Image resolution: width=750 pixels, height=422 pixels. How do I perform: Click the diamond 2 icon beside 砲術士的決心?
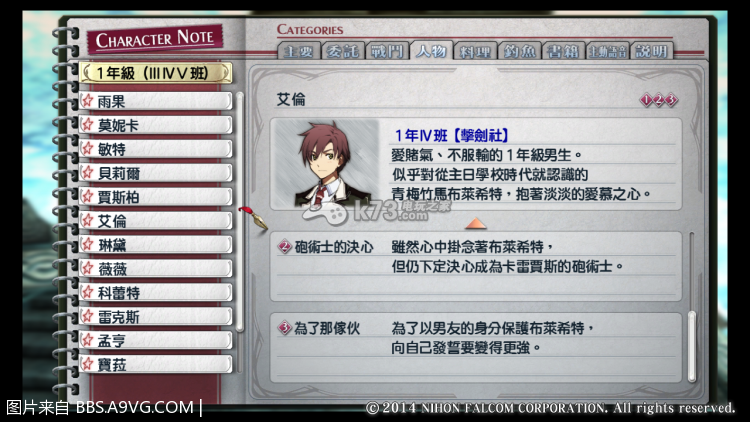(285, 247)
